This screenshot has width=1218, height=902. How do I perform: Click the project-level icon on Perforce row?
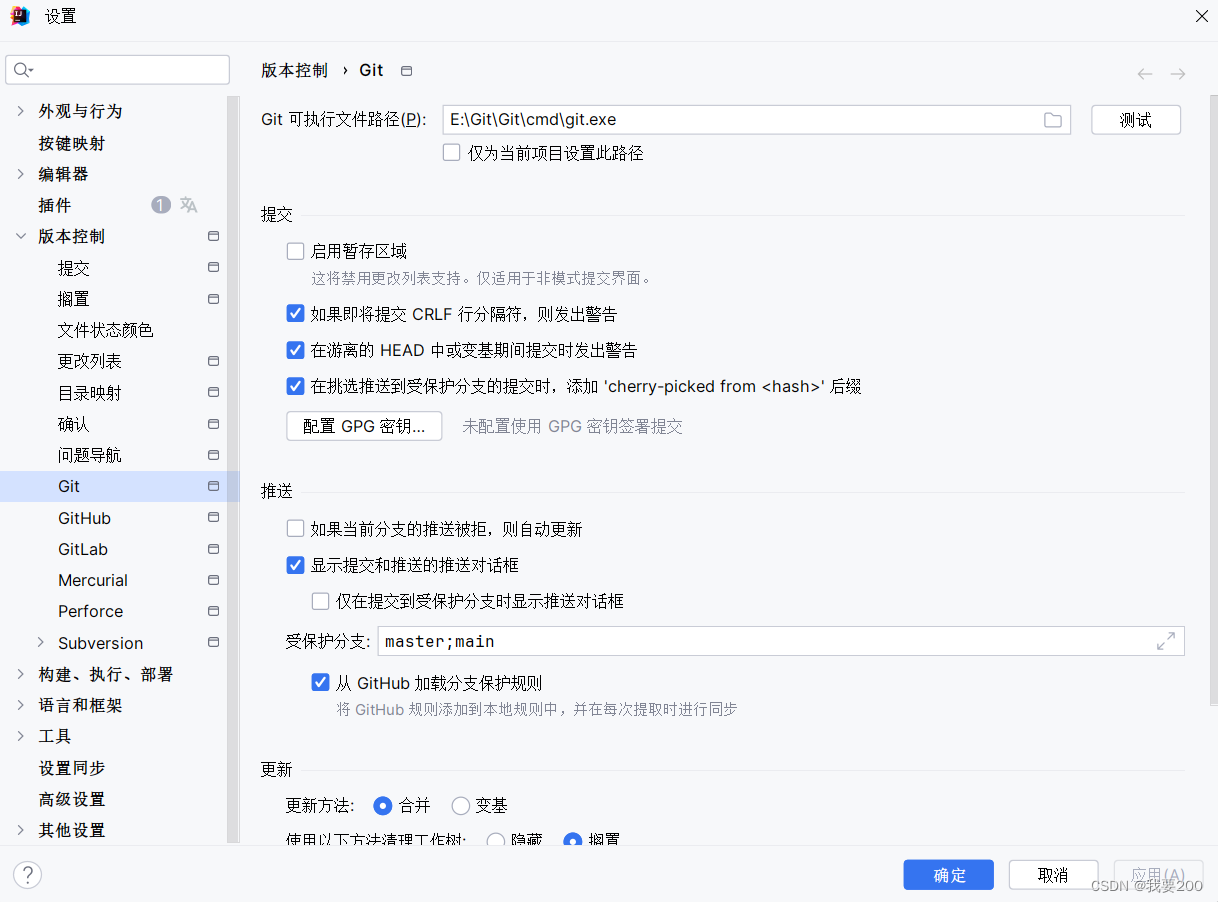213,611
